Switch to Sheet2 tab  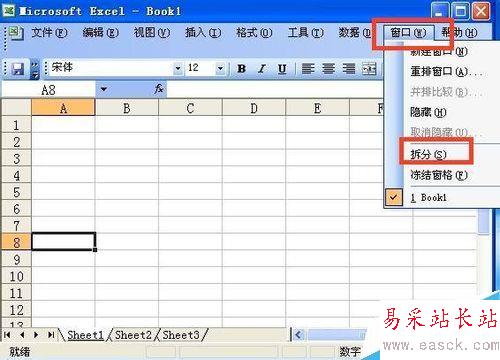[x=133, y=335]
